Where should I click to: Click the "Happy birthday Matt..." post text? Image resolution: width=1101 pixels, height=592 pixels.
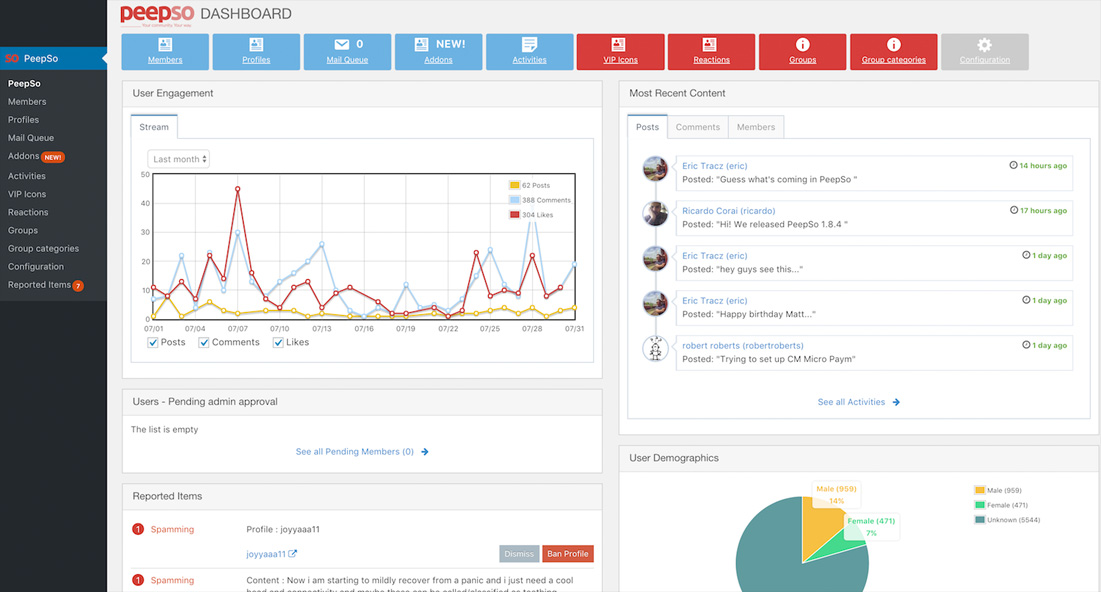[x=749, y=315]
